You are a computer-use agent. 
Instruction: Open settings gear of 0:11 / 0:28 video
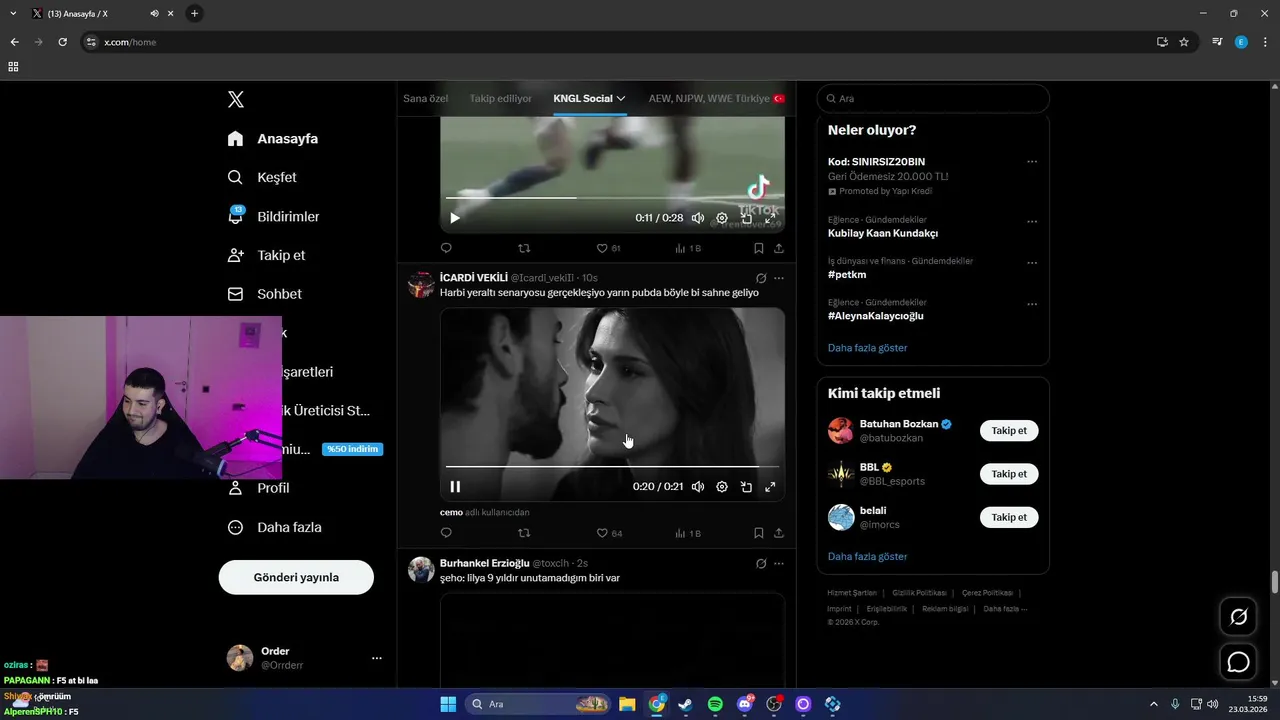point(722,218)
